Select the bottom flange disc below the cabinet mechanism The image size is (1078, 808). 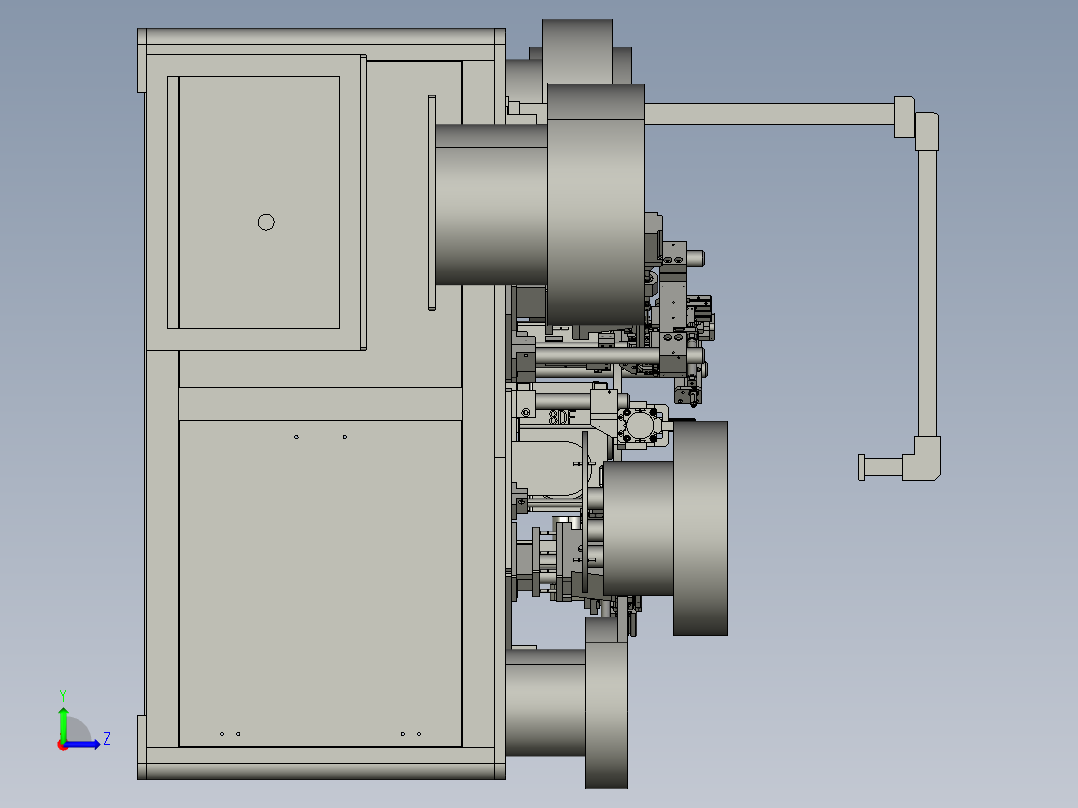(606, 703)
